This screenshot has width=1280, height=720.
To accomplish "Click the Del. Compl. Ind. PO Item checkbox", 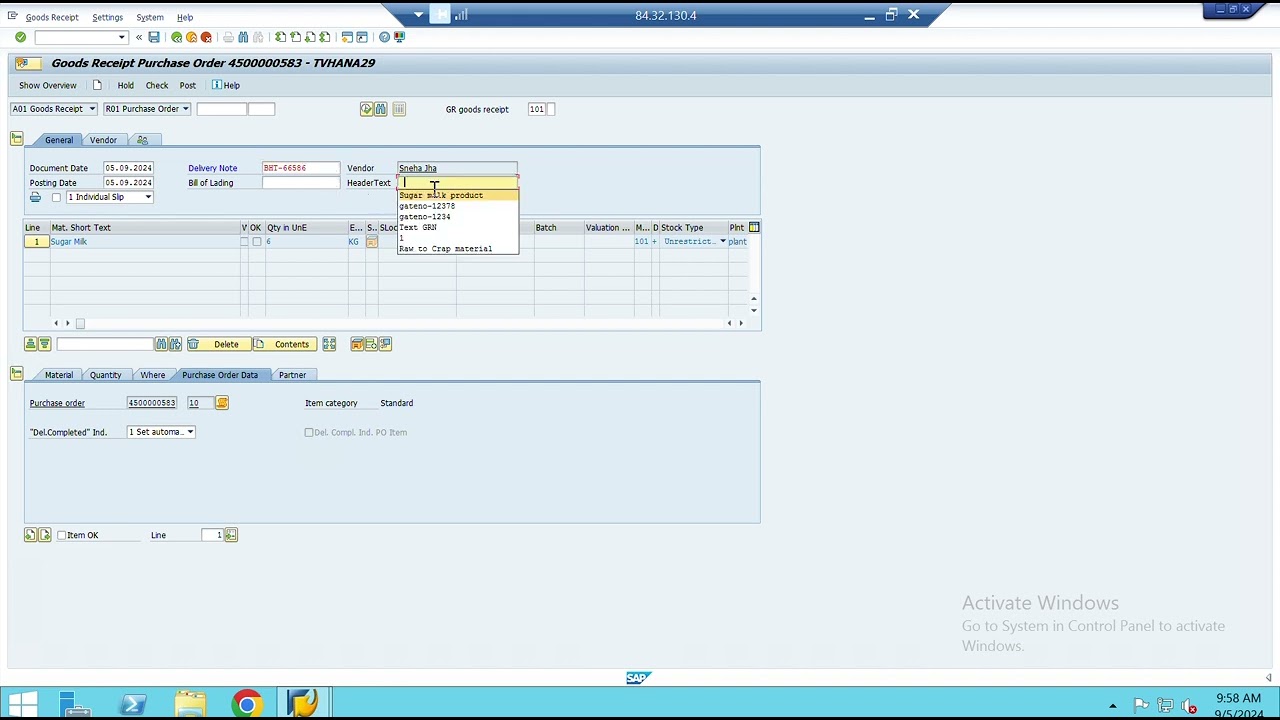I will tap(309, 432).
